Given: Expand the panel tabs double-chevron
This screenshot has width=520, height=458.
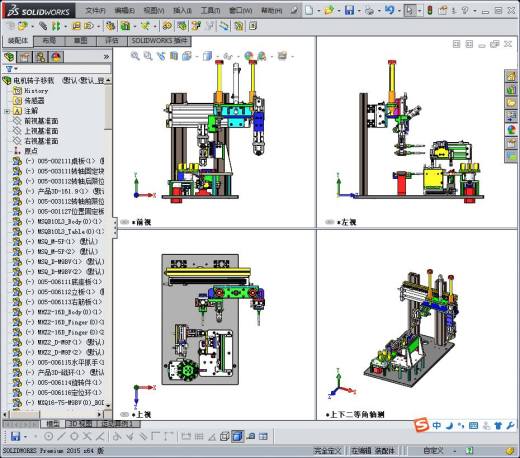Looking at the screenshot, I should [x=106, y=57].
